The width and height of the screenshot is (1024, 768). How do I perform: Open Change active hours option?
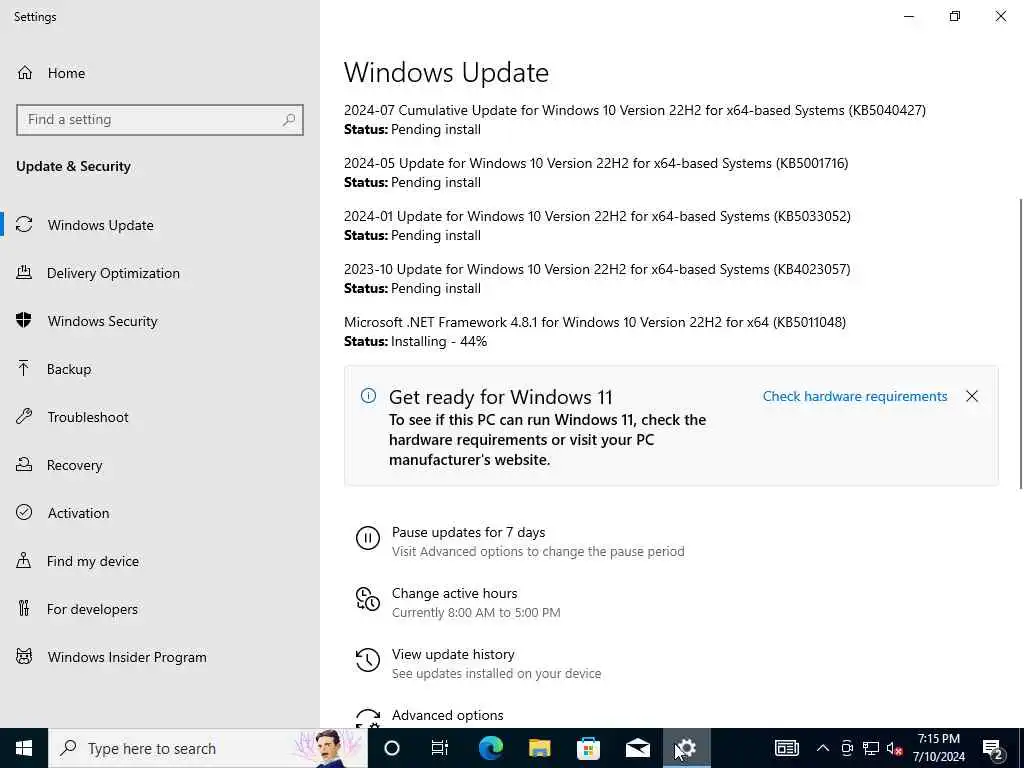(455, 593)
